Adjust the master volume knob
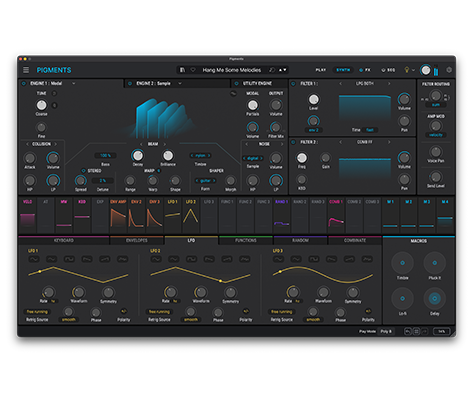The height and width of the screenshot is (400, 473). pyautogui.click(x=426, y=70)
